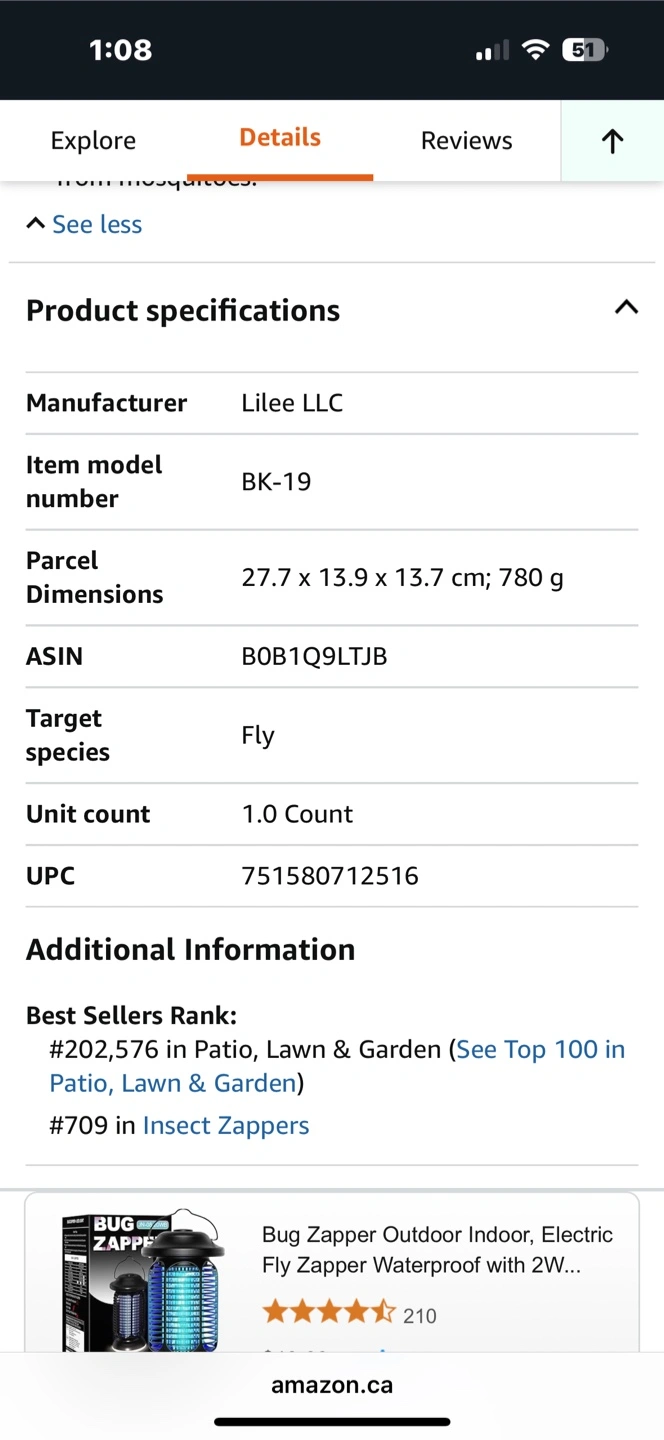Tap the cellular signal bars icon
Screen dimensions: 664x1440
point(492,50)
